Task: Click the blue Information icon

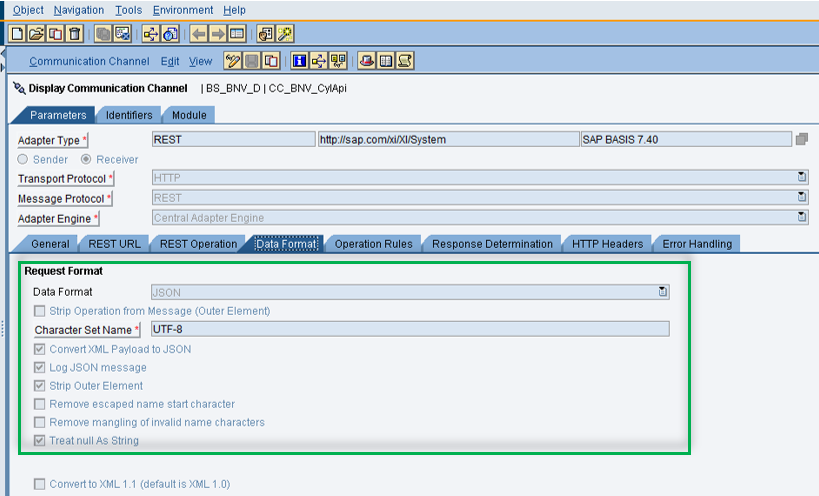Action: [299, 61]
